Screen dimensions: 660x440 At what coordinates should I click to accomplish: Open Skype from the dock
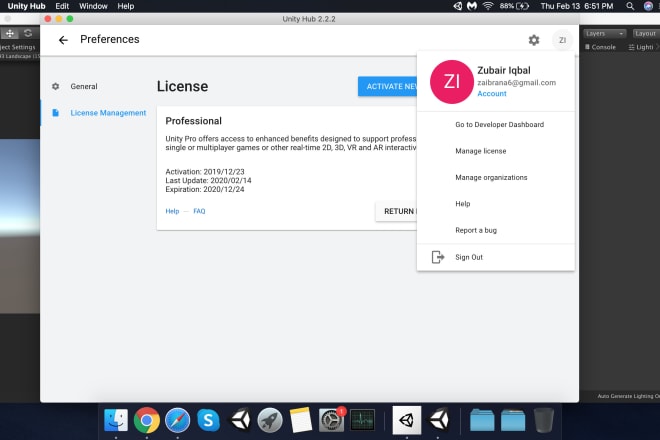[208, 420]
